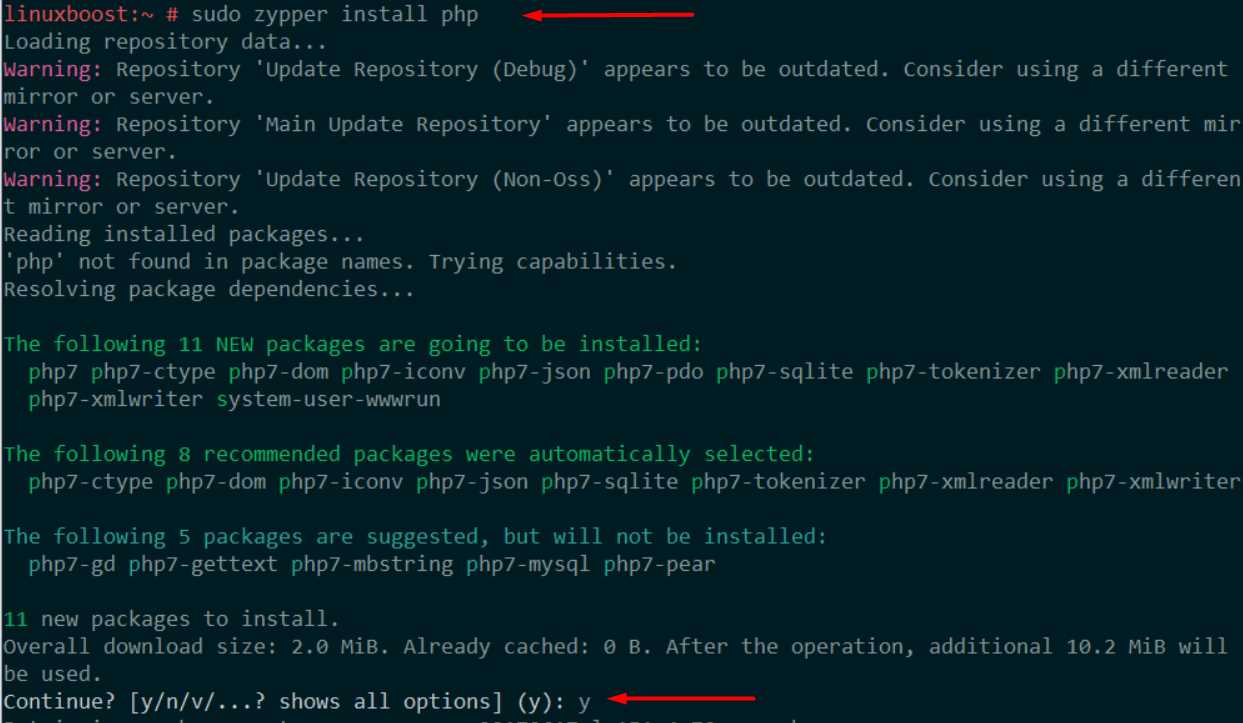Click the 'sudo zypper install php' command text
Screen dimensions: 1243x723
point(334,15)
